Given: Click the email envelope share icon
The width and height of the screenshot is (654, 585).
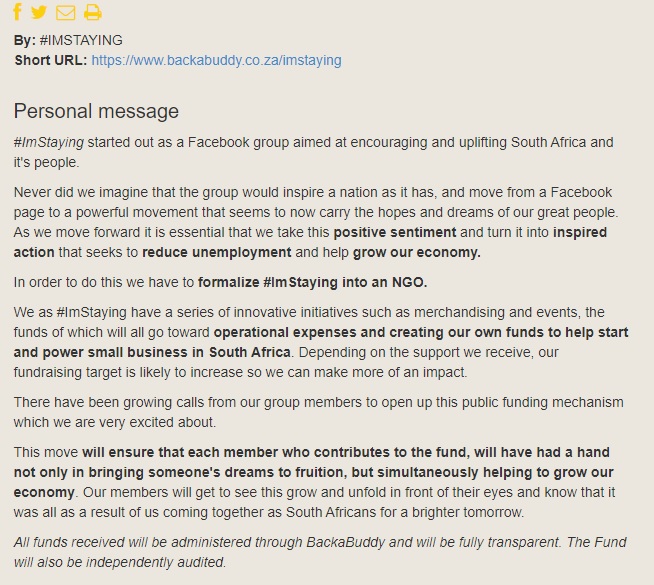Looking at the screenshot, I should tap(65, 13).
